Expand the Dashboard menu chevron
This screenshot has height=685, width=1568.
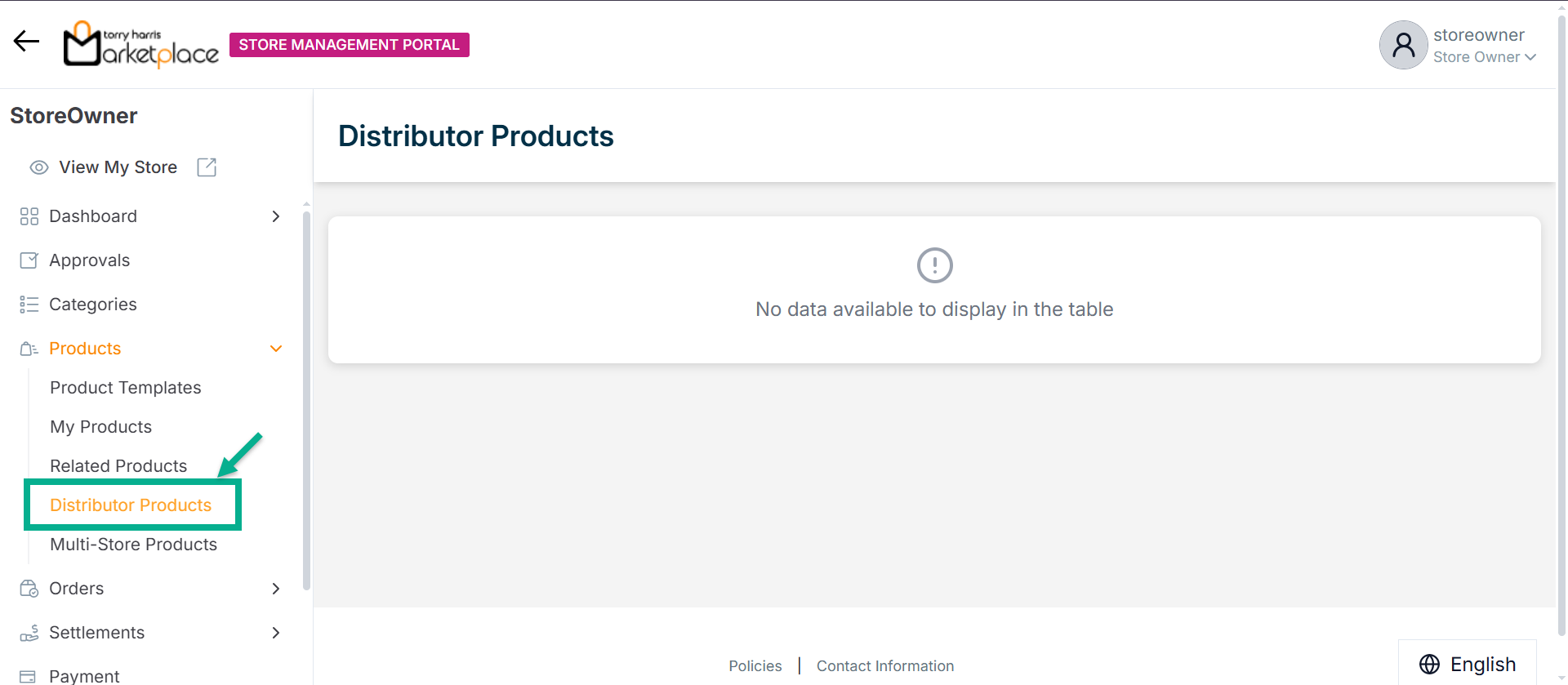point(276,216)
